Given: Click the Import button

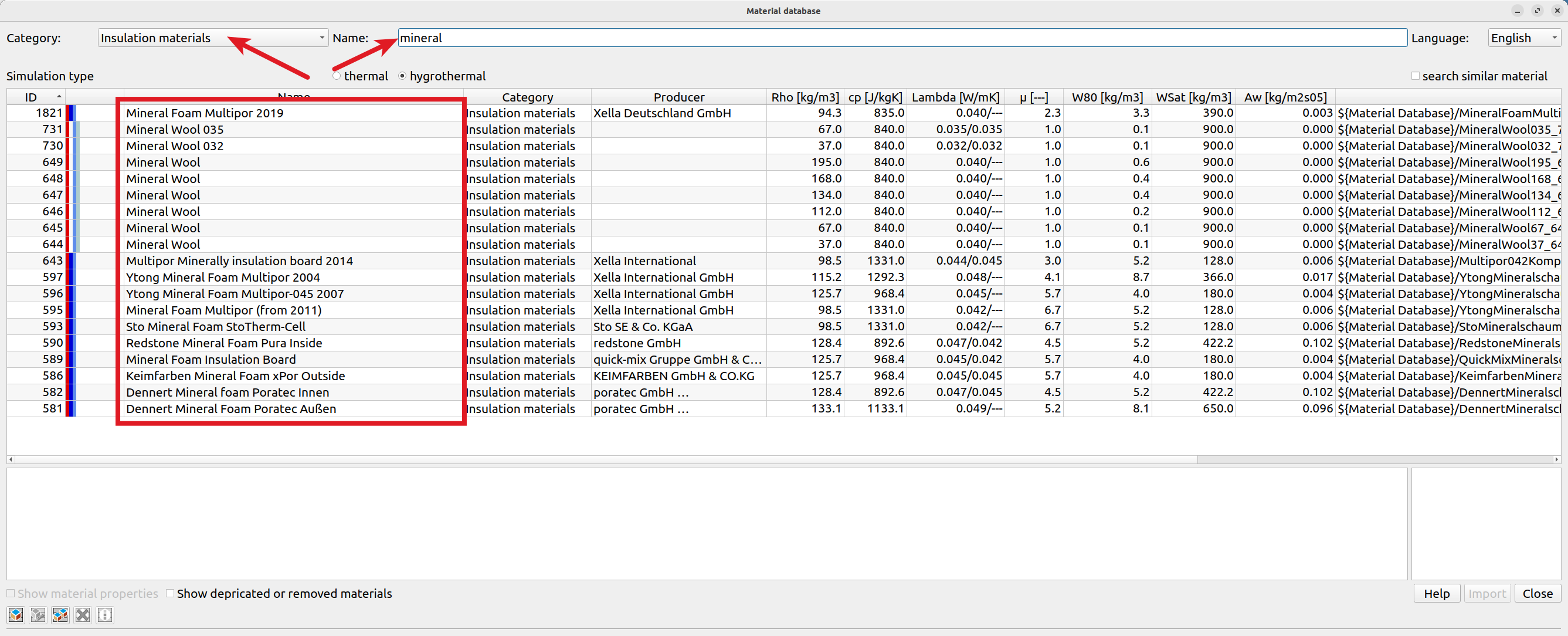Looking at the screenshot, I should pyautogui.click(x=1487, y=593).
